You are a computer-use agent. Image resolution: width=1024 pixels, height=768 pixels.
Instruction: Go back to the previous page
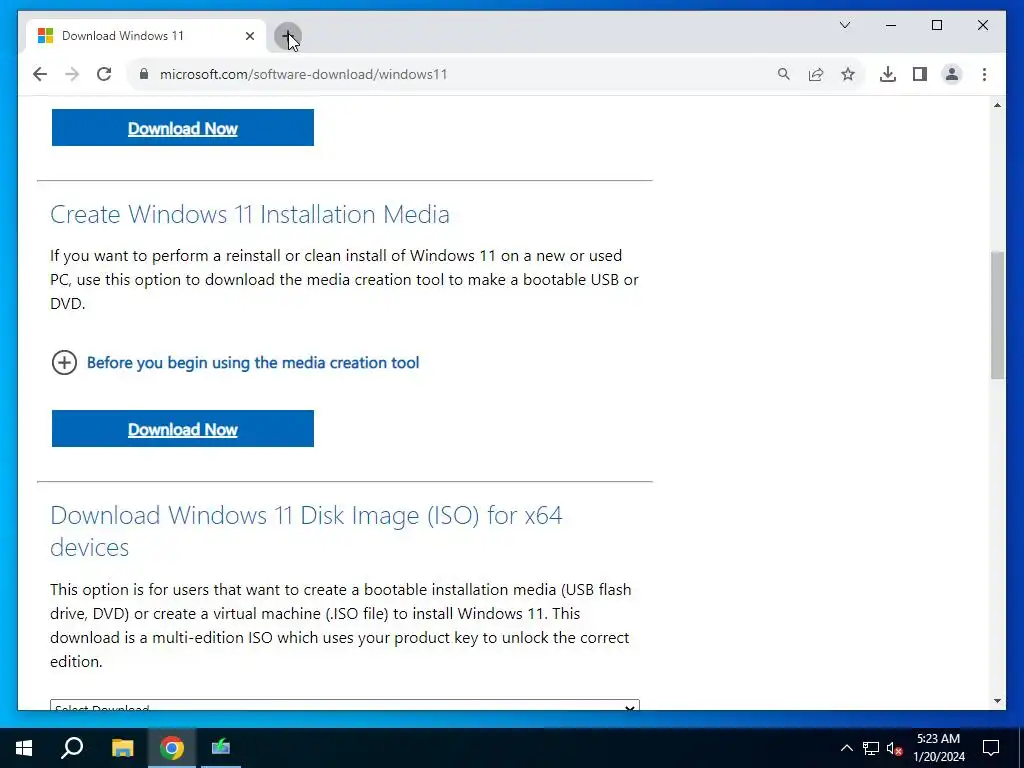40,74
